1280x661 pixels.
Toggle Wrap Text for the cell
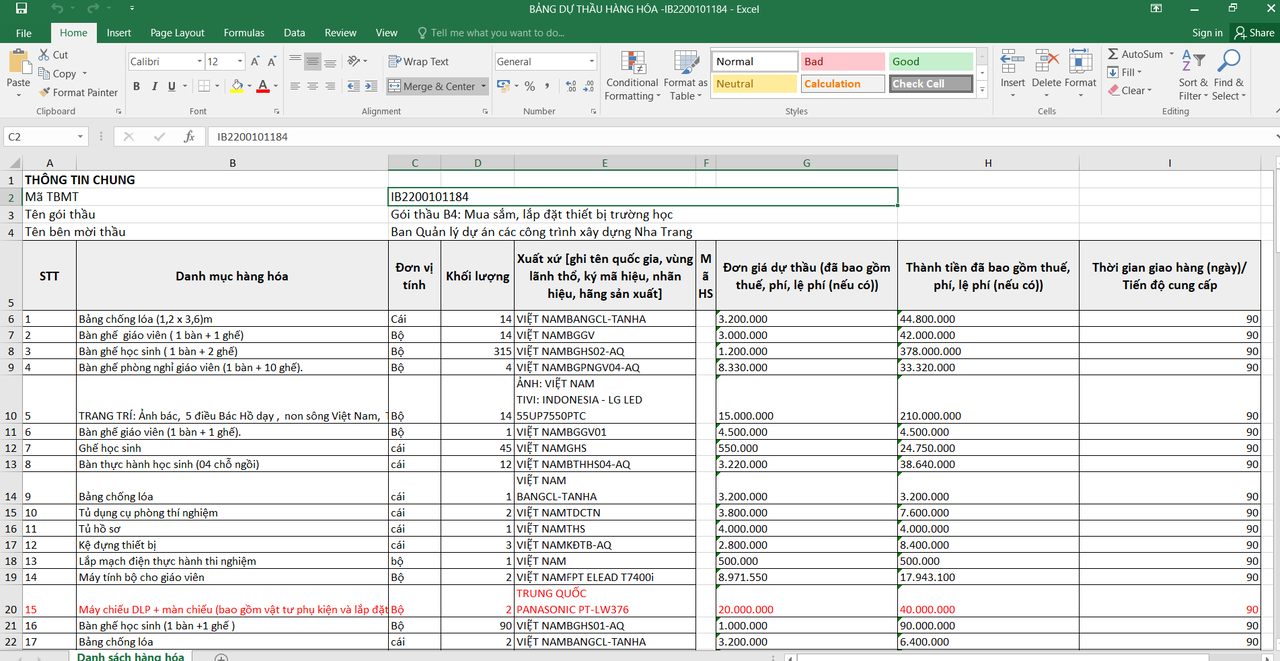coord(419,62)
